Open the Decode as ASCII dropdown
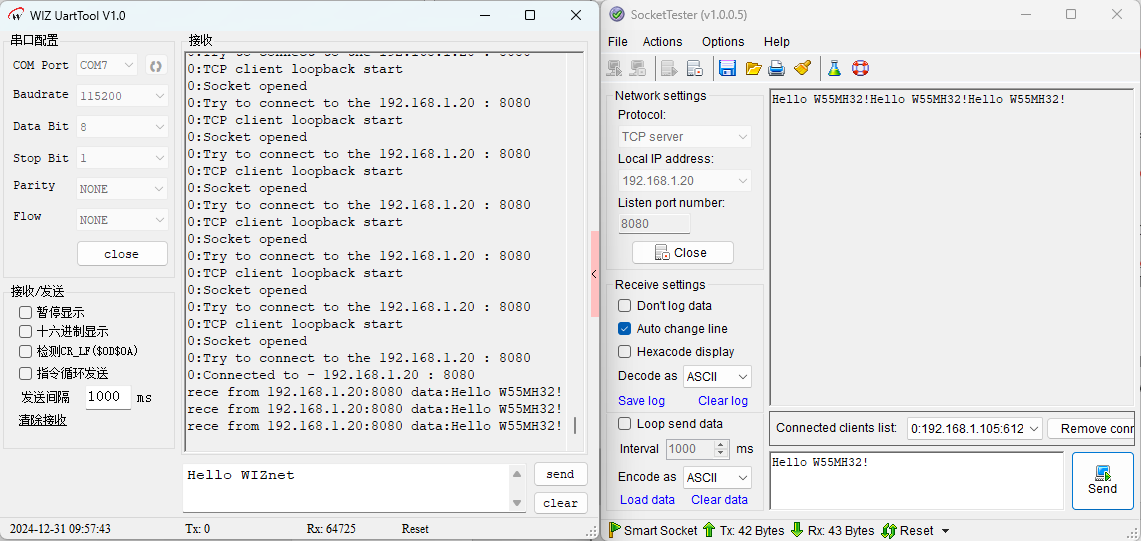 (717, 377)
